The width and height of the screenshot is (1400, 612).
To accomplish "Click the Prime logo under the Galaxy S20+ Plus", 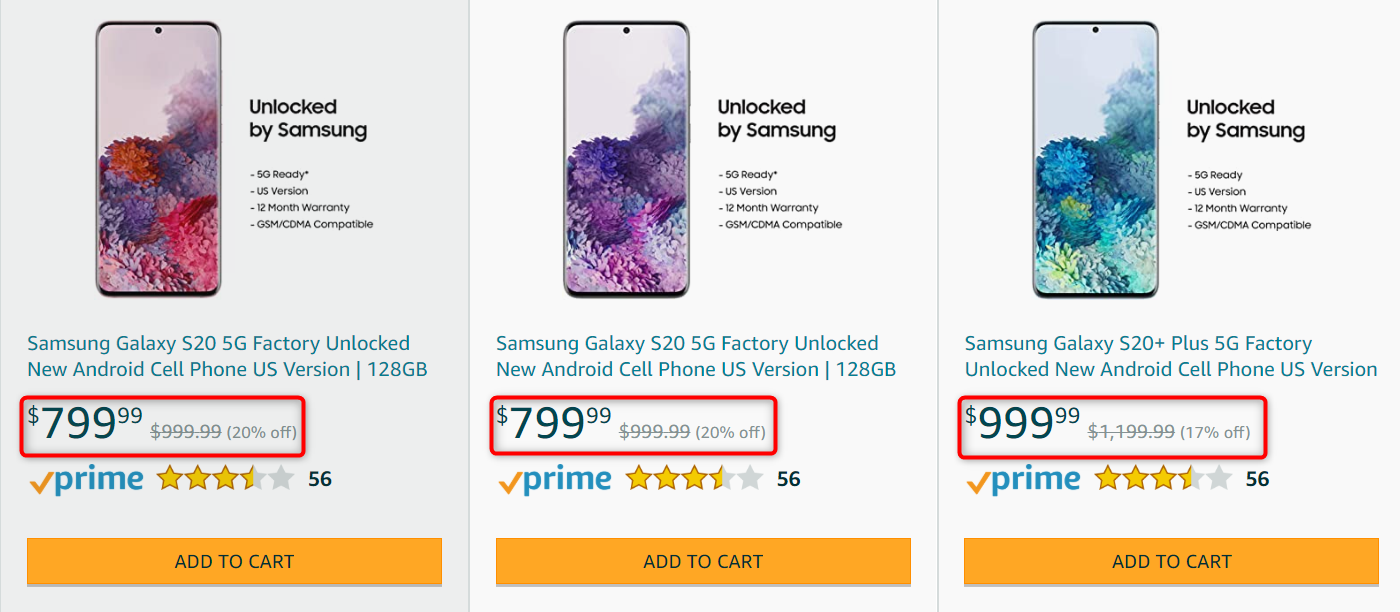I will pyautogui.click(x=1024, y=480).
